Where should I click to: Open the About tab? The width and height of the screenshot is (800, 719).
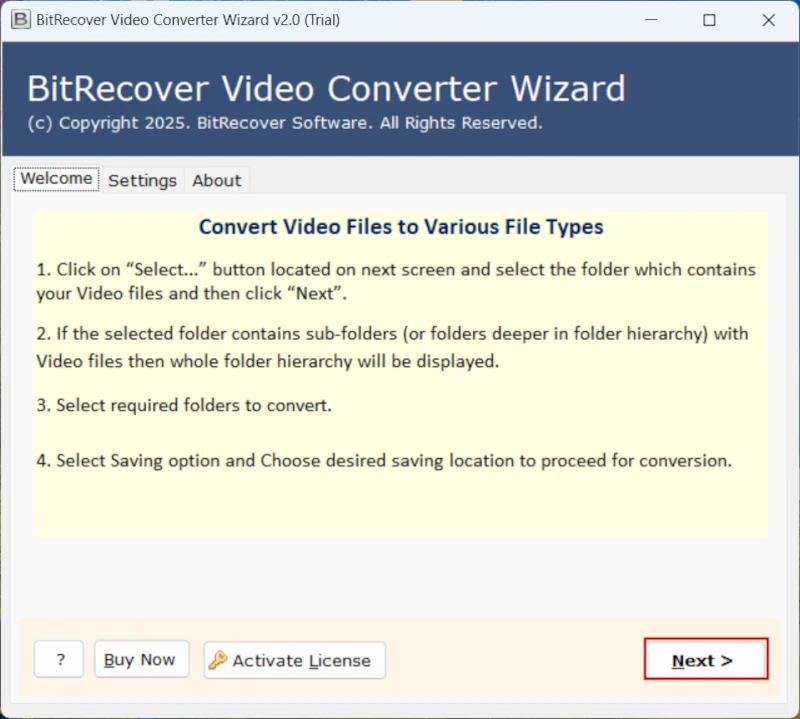click(x=216, y=180)
